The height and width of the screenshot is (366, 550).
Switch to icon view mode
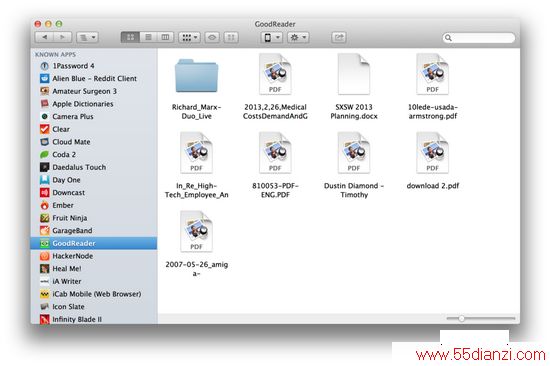pyautogui.click(x=130, y=37)
